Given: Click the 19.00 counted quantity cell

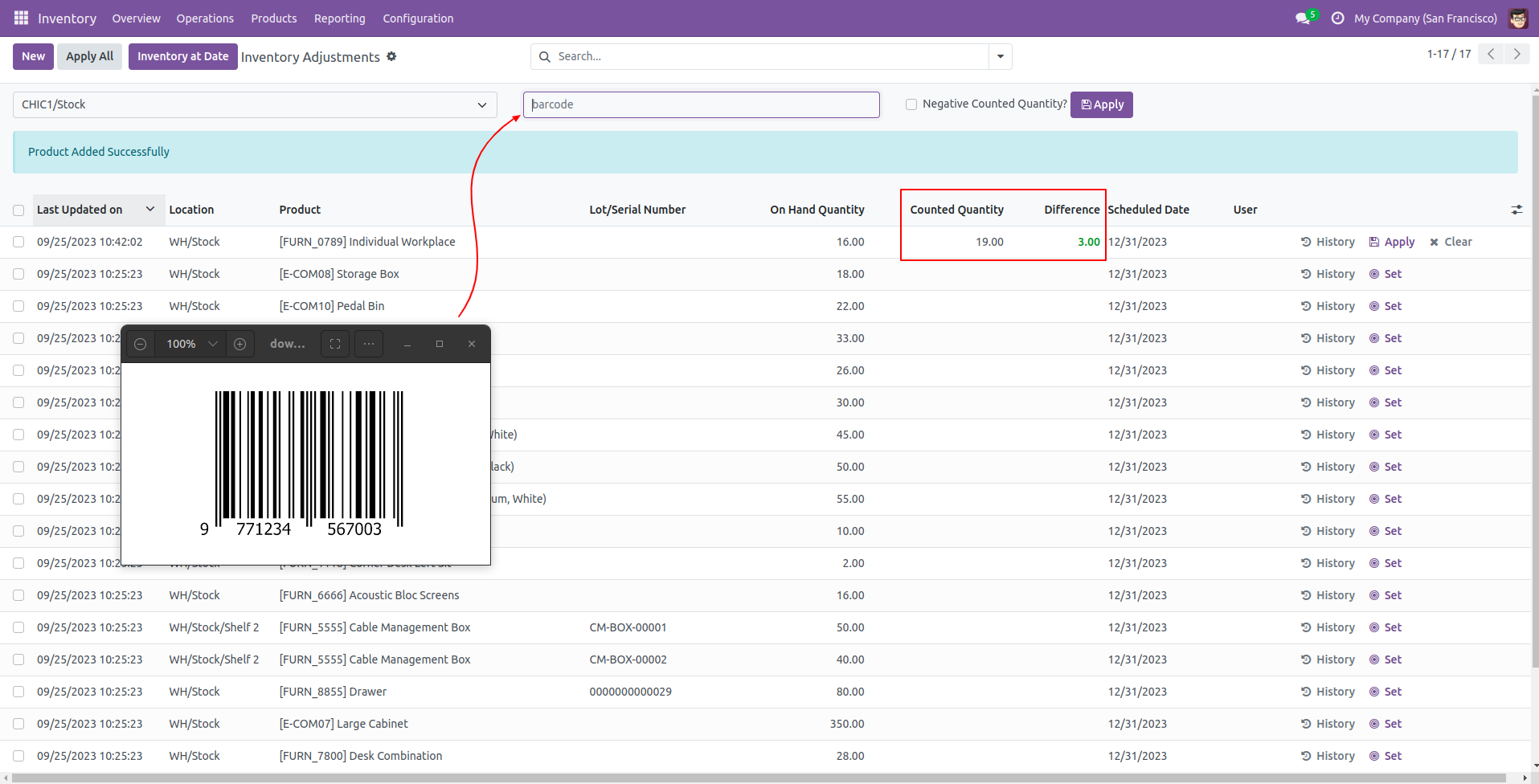Looking at the screenshot, I should 990,242.
